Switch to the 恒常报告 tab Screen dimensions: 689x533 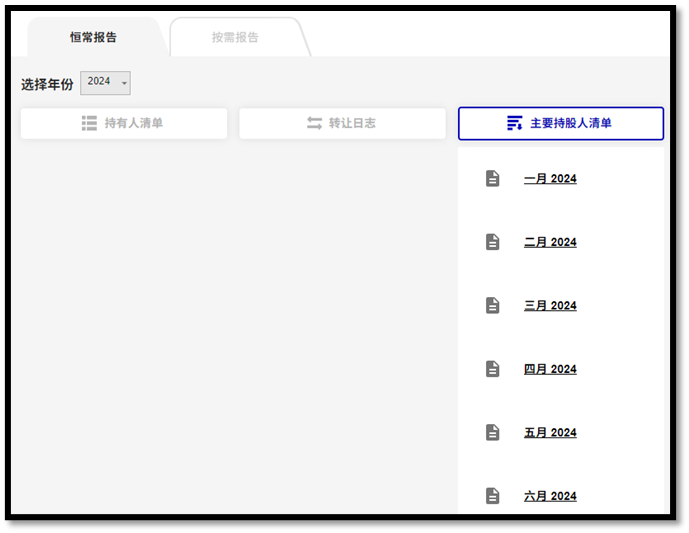pyautogui.click(x=94, y=37)
